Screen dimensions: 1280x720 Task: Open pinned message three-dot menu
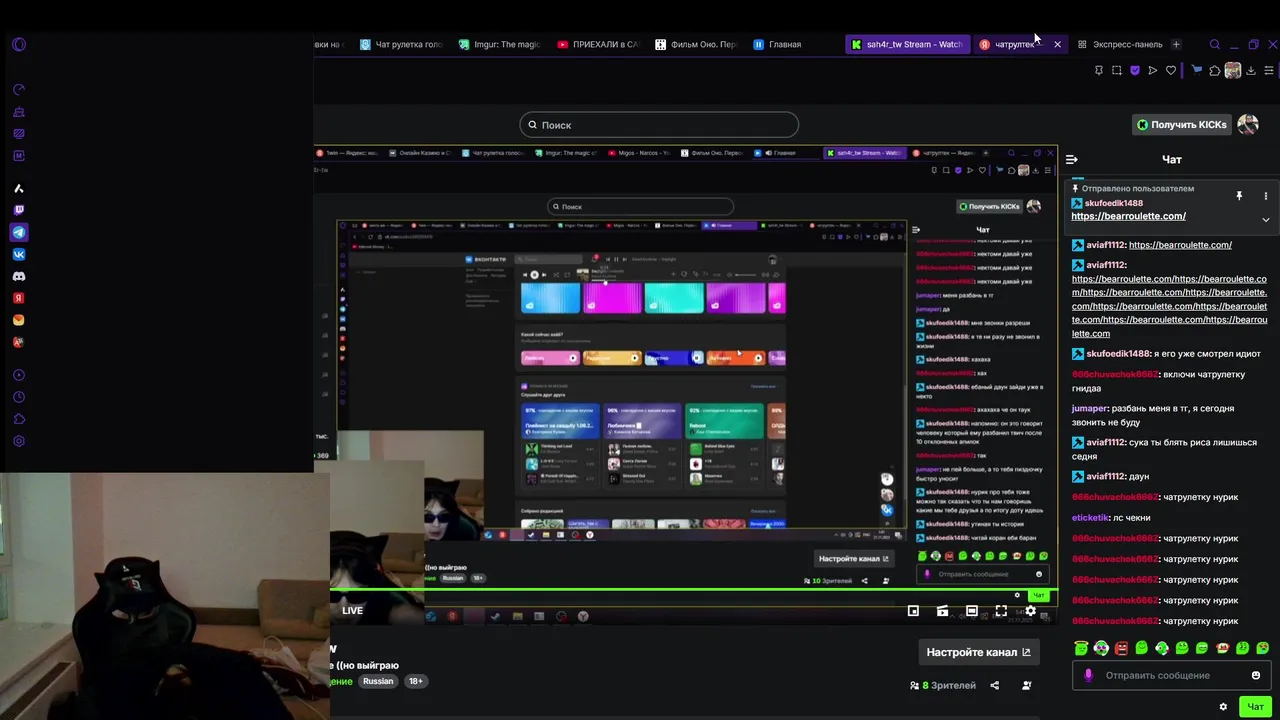[1265, 196]
